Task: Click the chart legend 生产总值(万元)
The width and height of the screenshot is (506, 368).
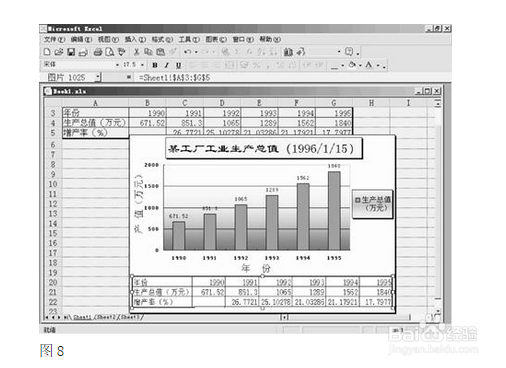Action: pos(373,204)
